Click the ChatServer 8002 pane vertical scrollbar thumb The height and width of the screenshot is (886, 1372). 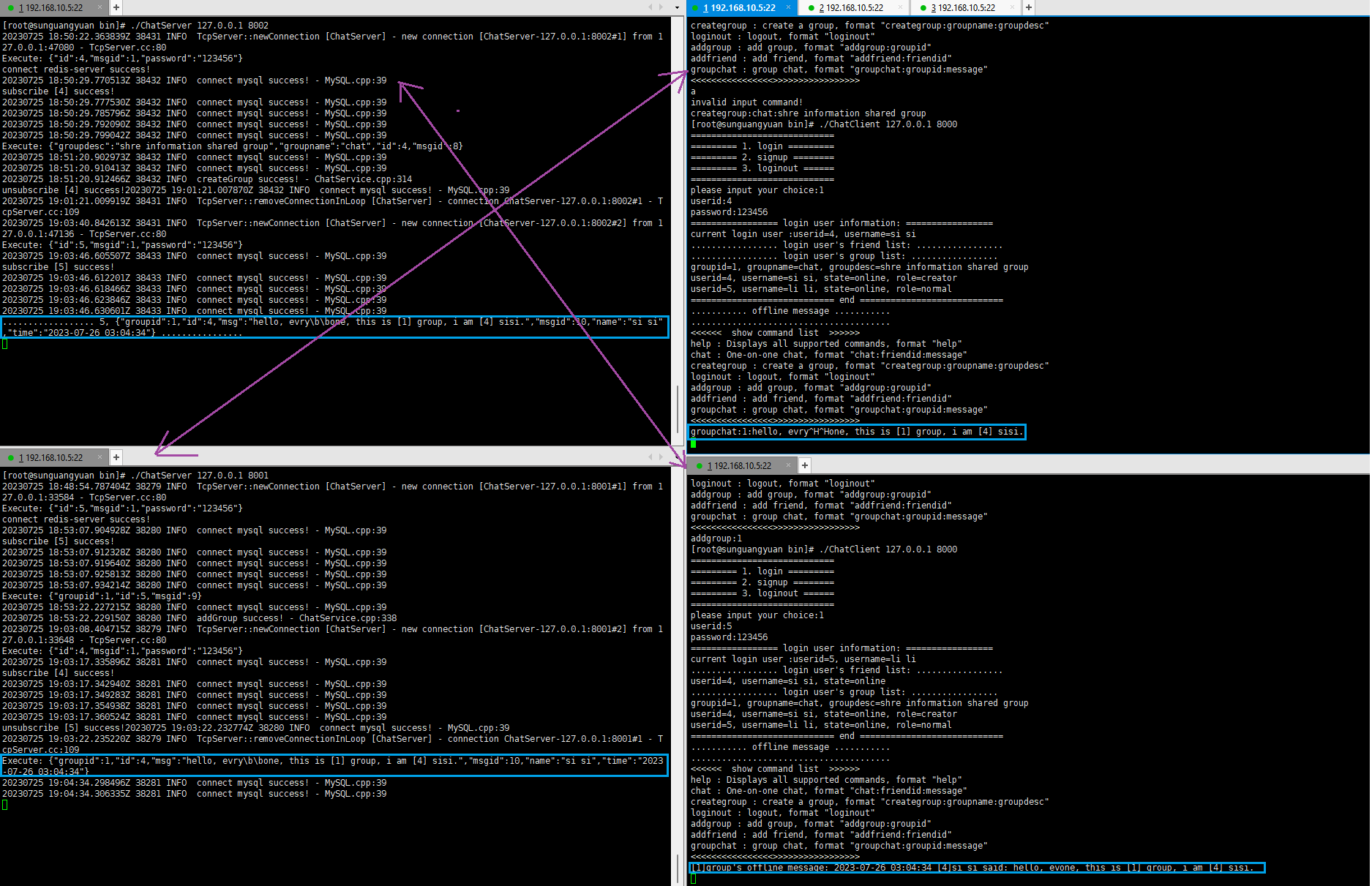point(678,409)
